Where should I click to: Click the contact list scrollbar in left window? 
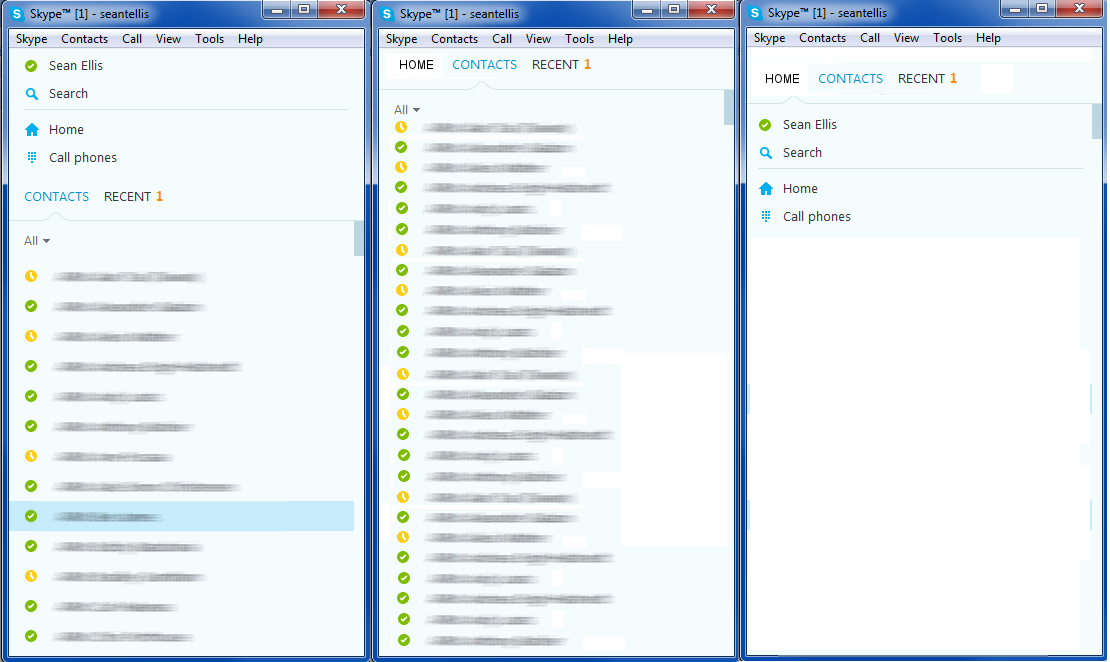(359, 238)
